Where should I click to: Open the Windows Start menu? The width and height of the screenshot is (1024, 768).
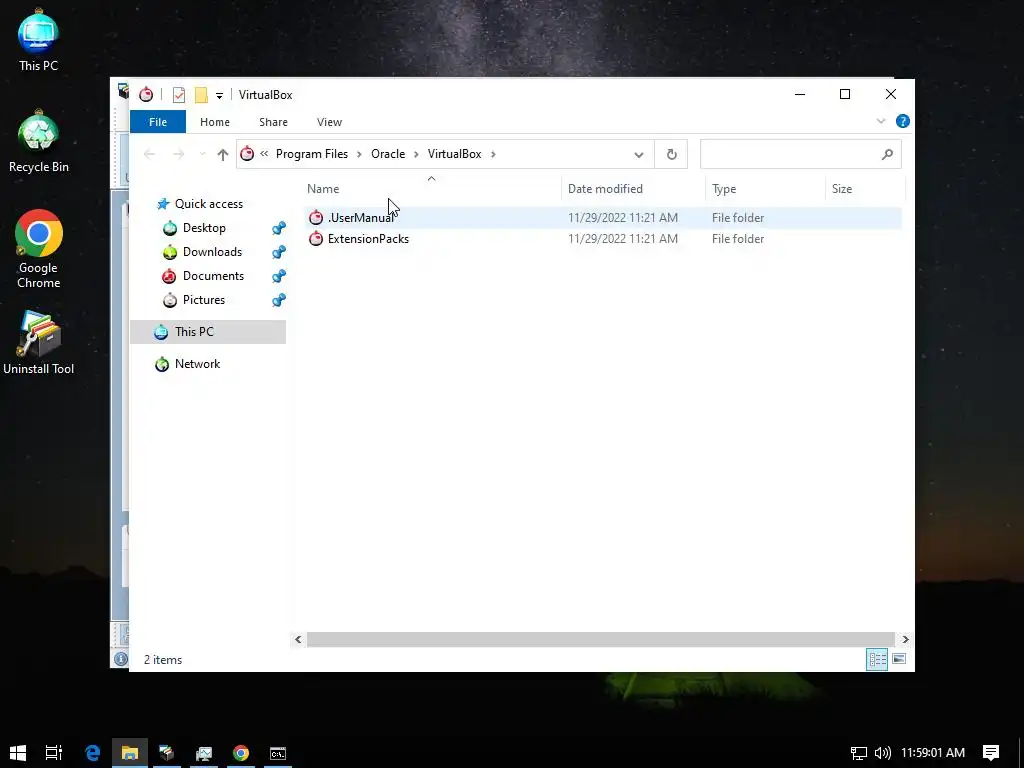[18, 753]
